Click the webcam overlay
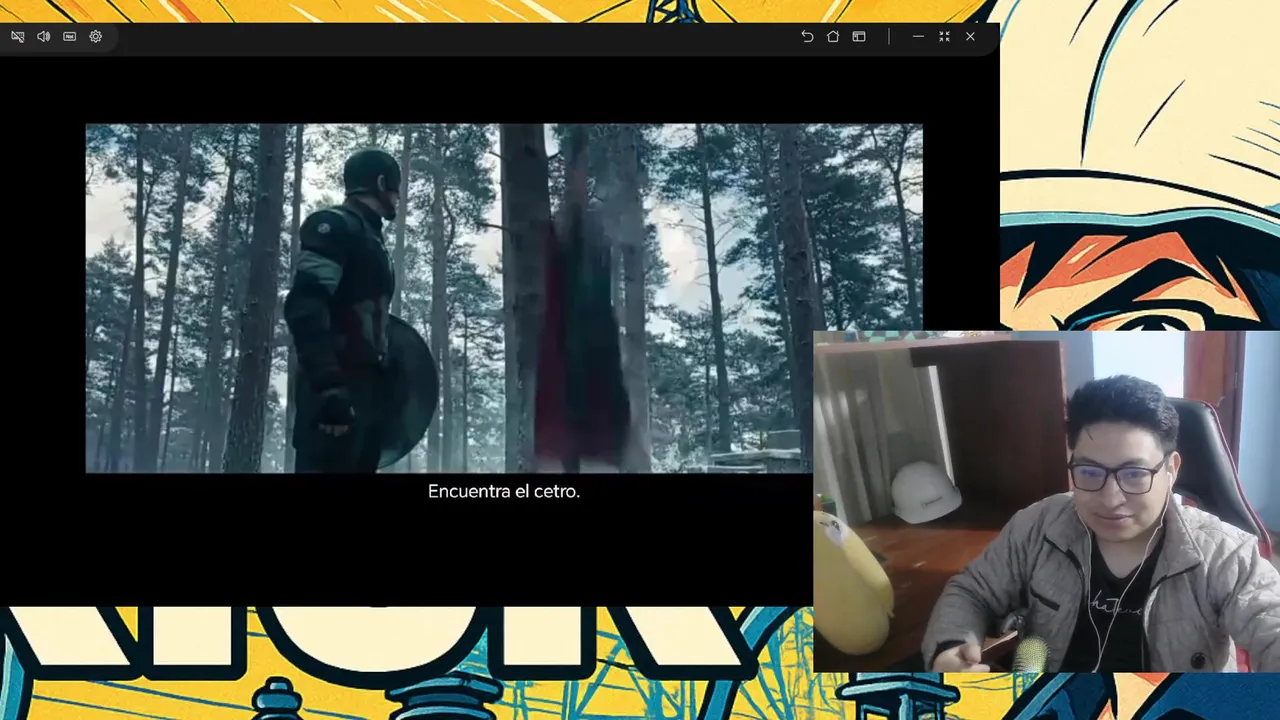This screenshot has width=1280, height=720. [x=1046, y=501]
